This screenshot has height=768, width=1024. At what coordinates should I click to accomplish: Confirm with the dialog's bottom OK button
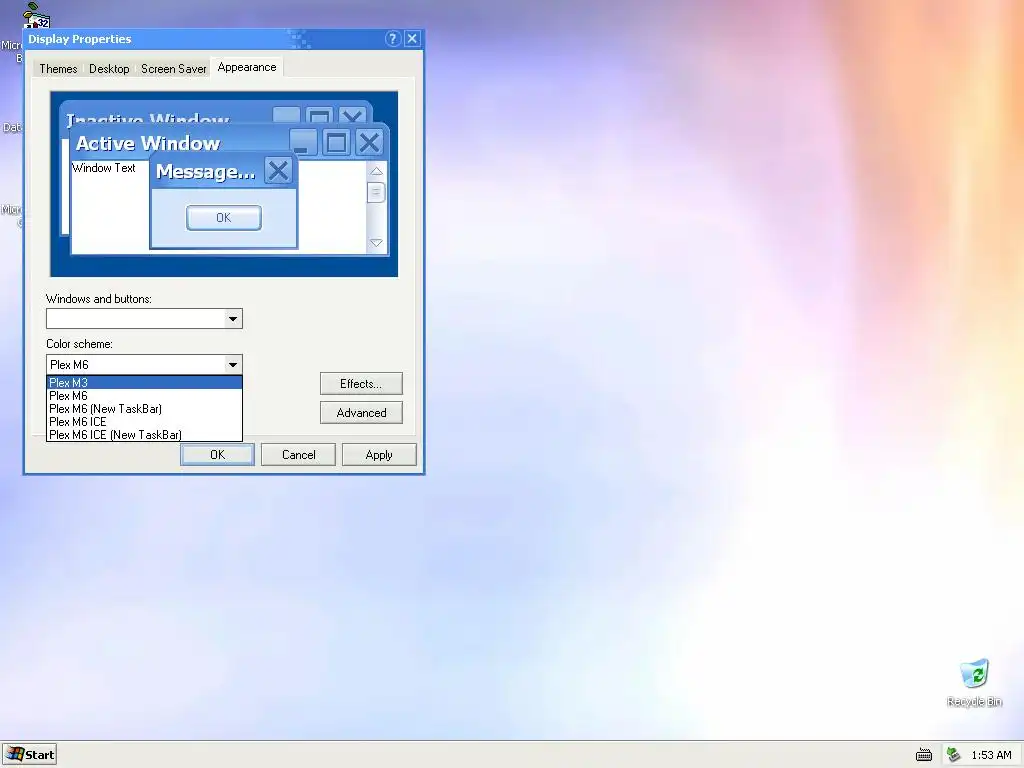pyautogui.click(x=217, y=455)
